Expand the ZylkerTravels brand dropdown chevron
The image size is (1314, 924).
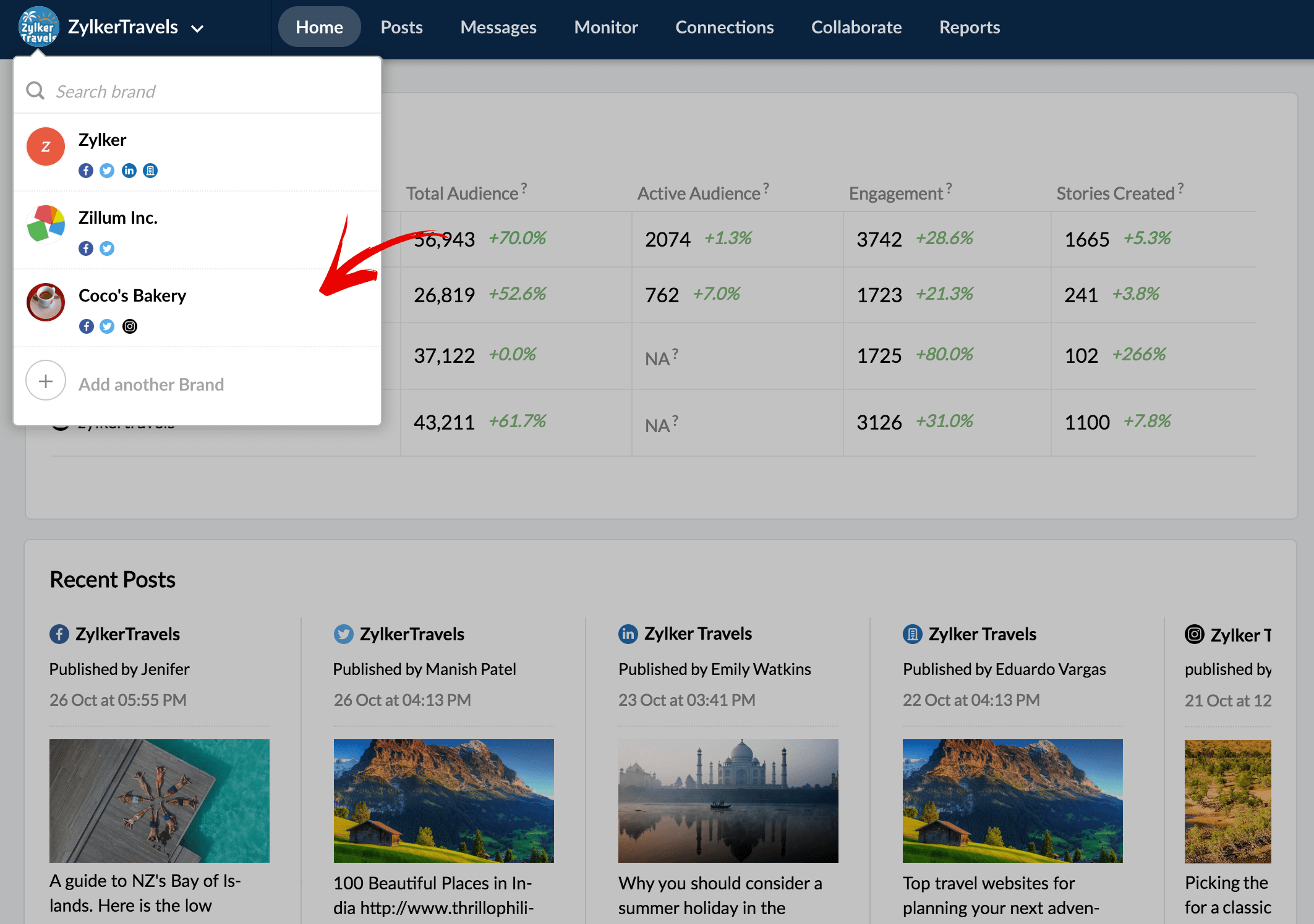coord(197,28)
